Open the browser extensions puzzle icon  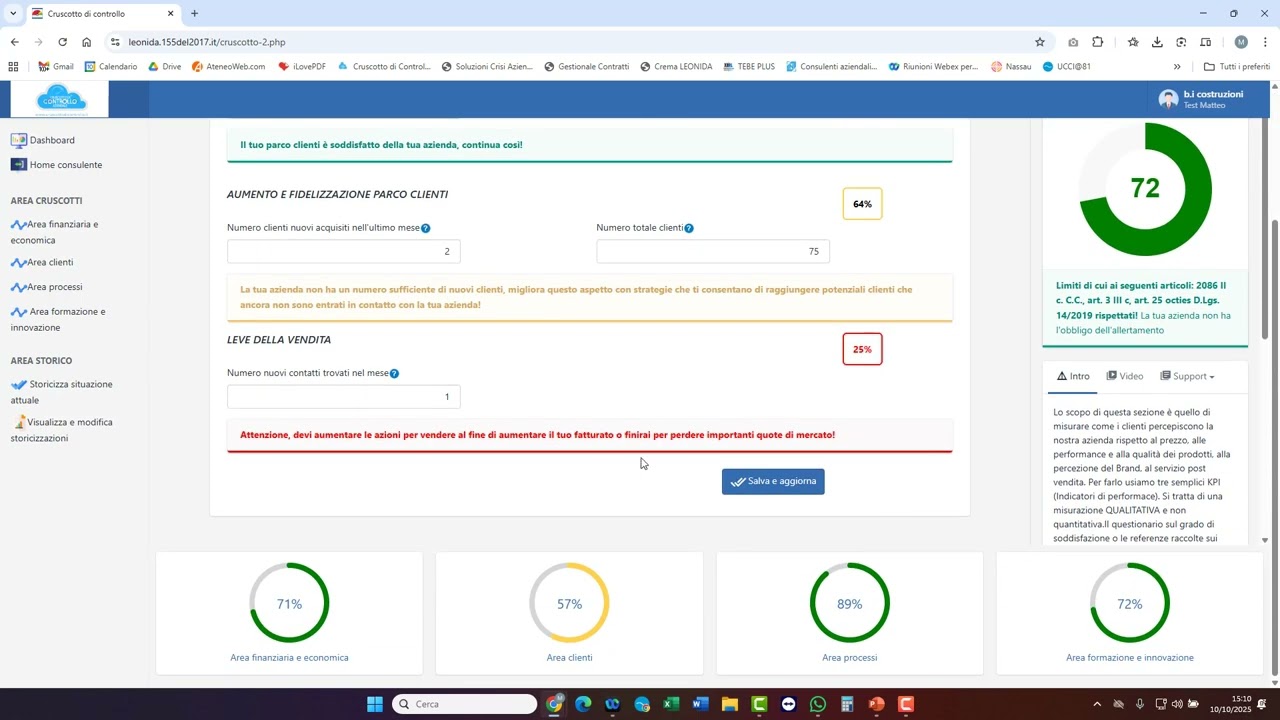(x=1098, y=42)
